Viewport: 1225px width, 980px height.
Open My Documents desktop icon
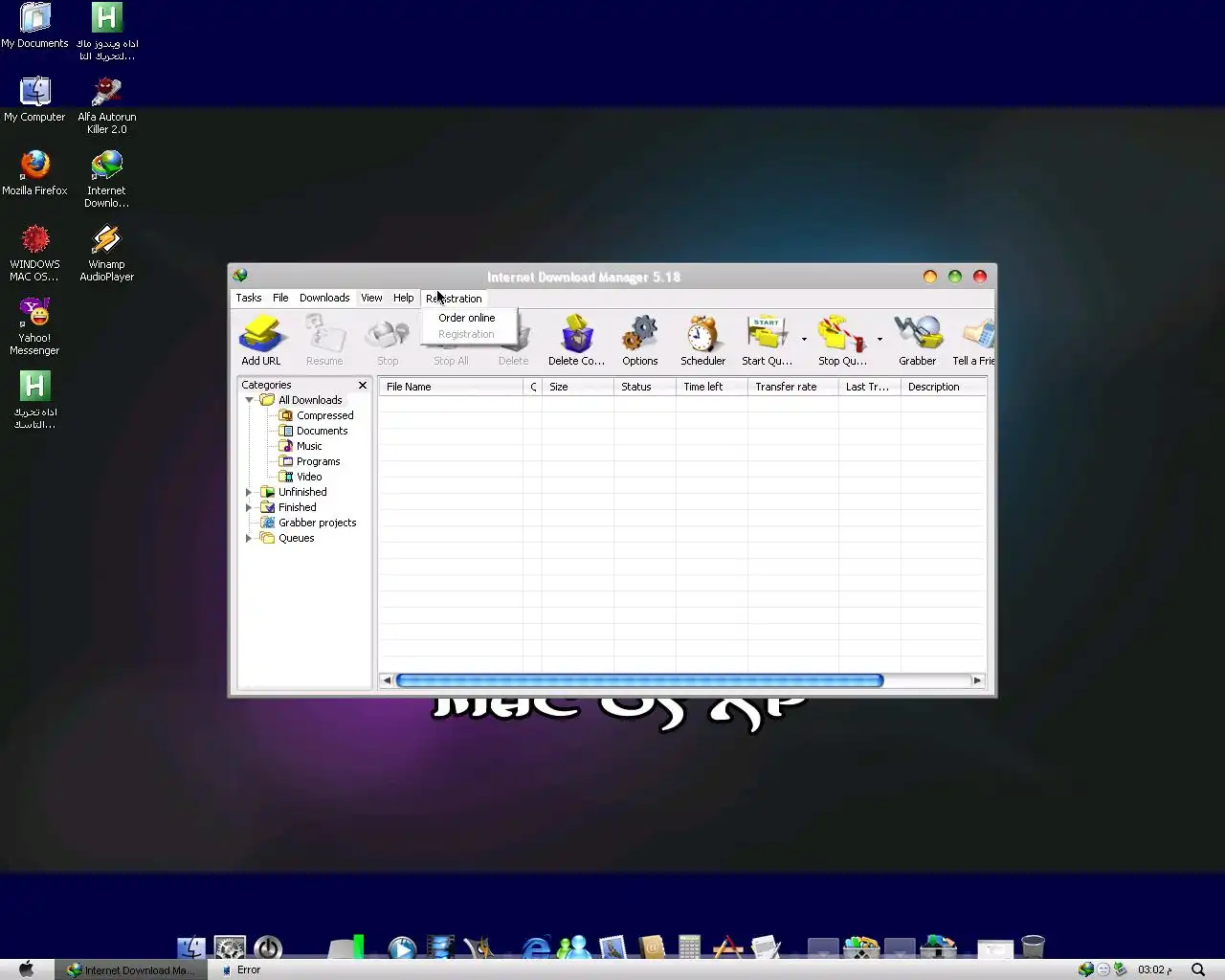[x=34, y=26]
